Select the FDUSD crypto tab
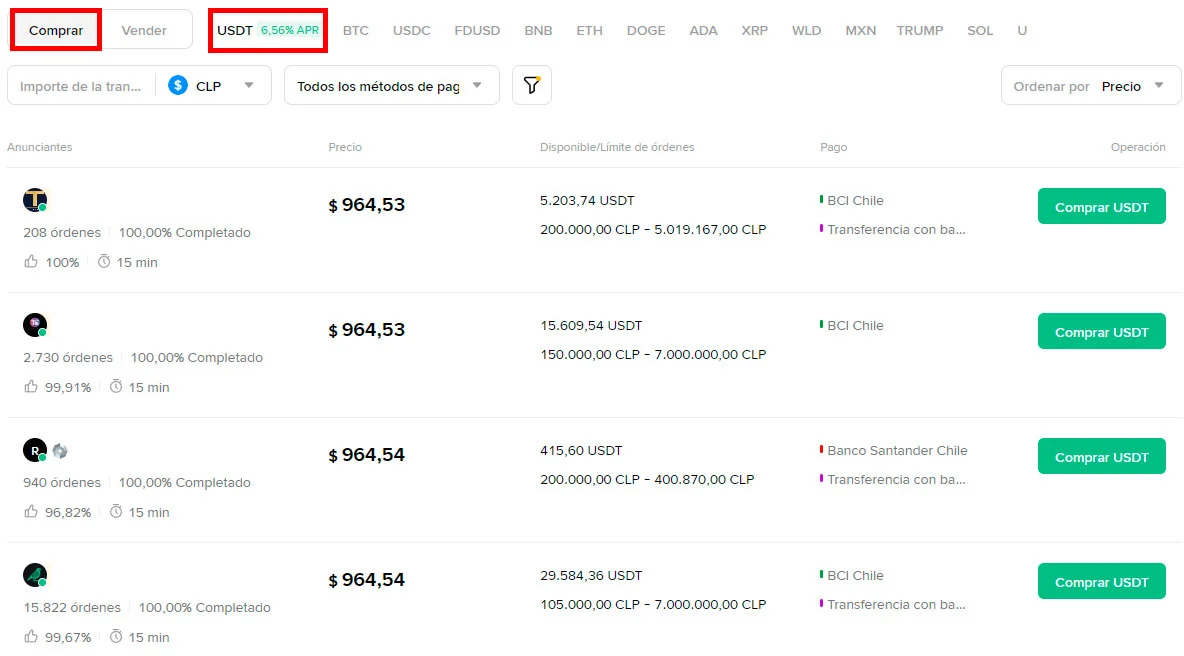 pyautogui.click(x=477, y=30)
